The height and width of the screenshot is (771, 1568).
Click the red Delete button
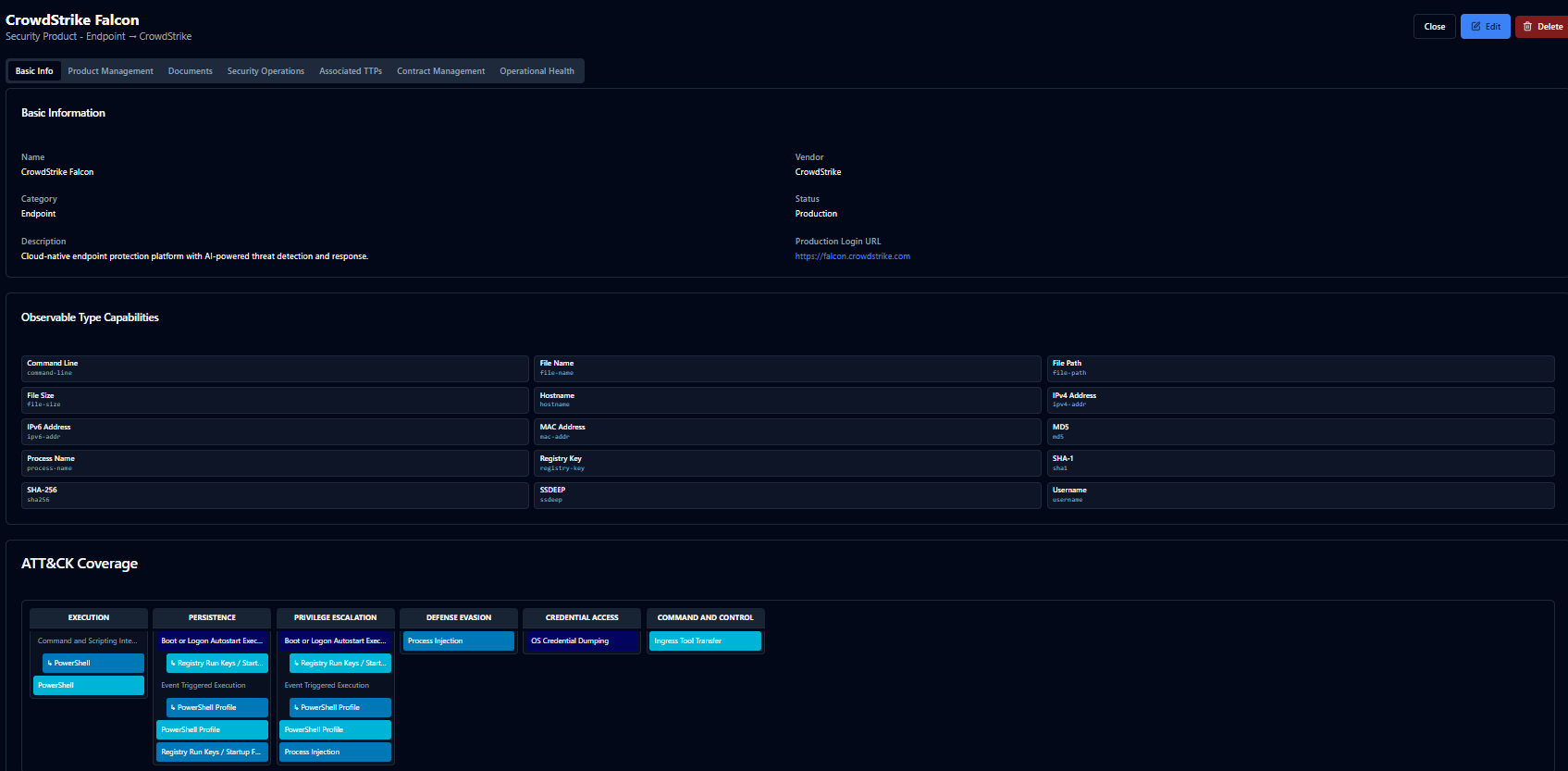(1542, 27)
